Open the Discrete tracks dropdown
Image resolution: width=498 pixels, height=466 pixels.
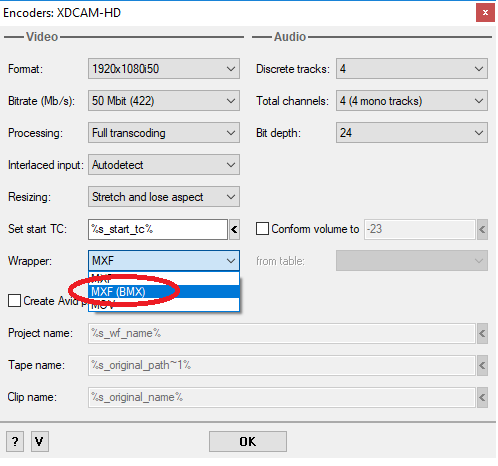[x=412, y=69]
